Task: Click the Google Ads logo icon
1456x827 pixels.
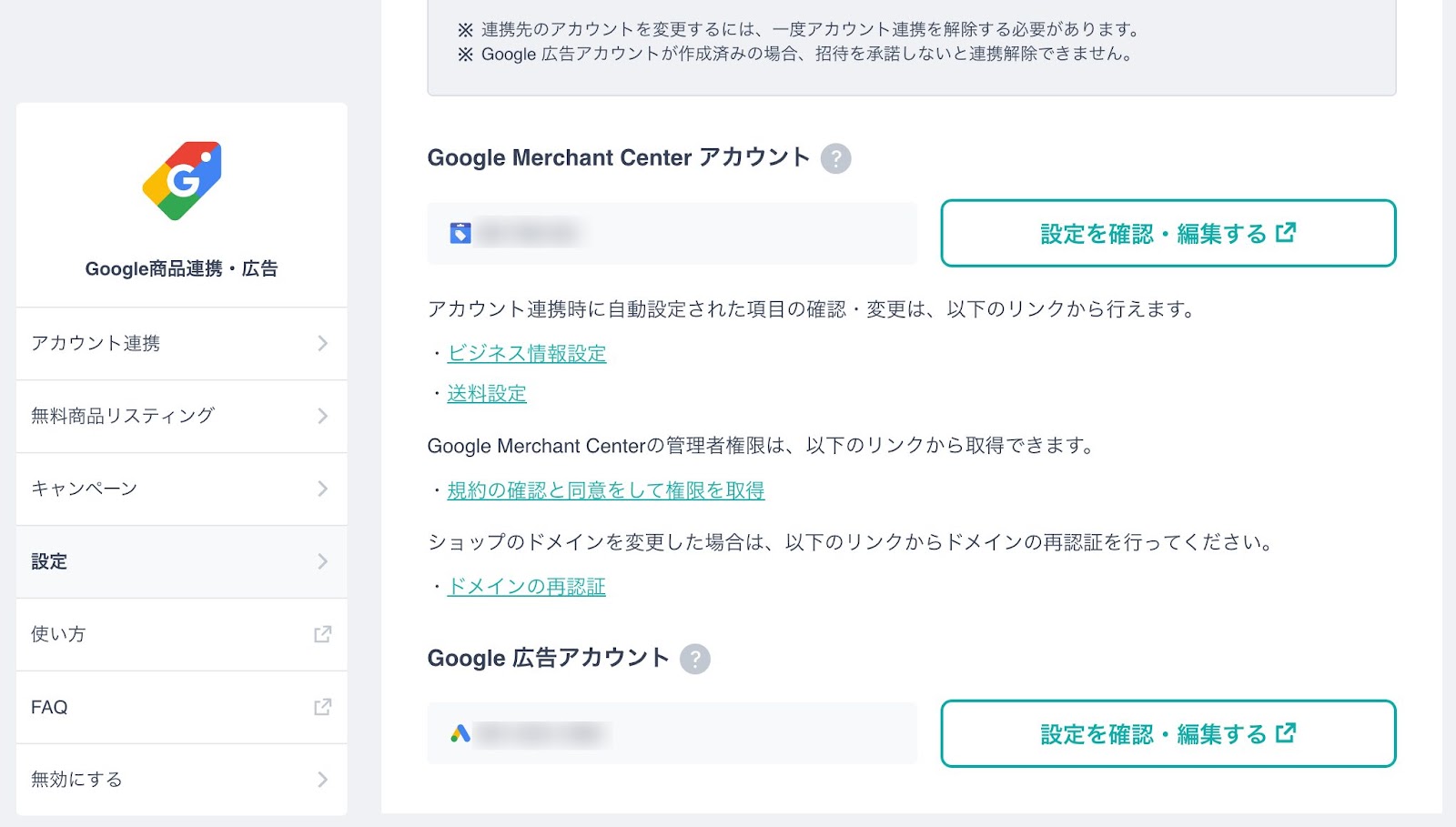Action: pos(460,733)
